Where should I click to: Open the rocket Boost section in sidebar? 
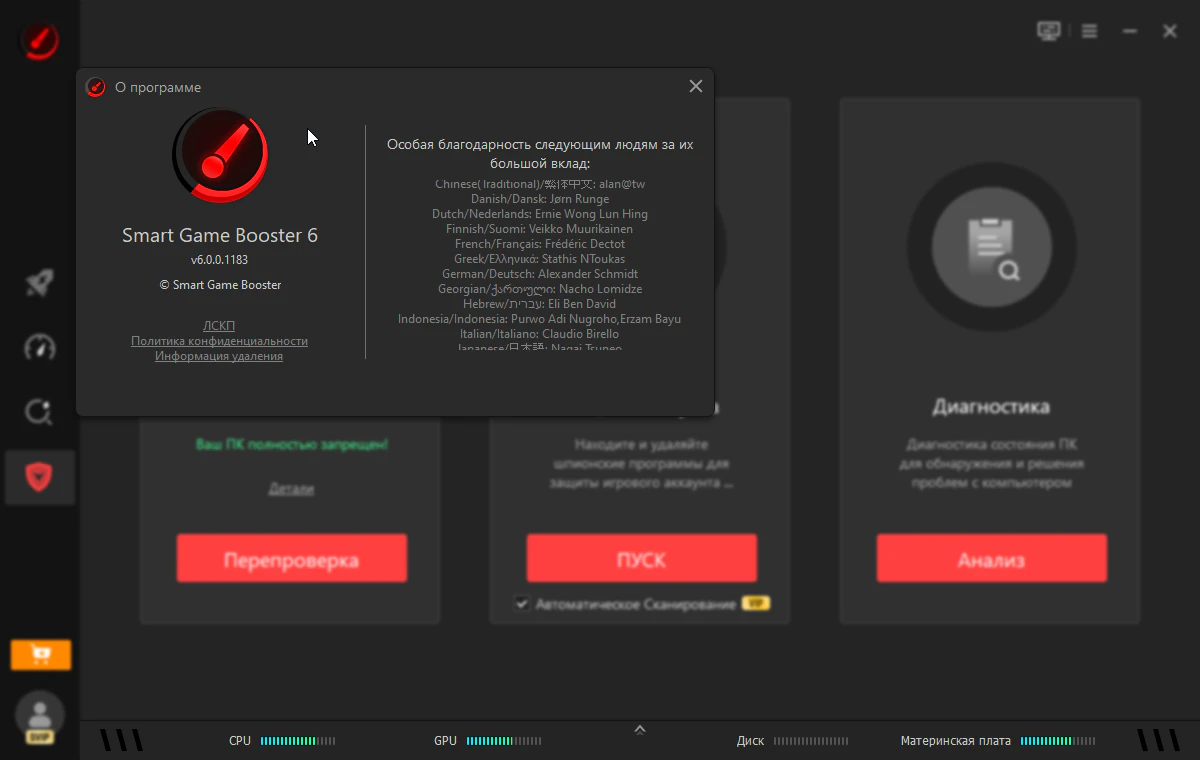(x=40, y=283)
